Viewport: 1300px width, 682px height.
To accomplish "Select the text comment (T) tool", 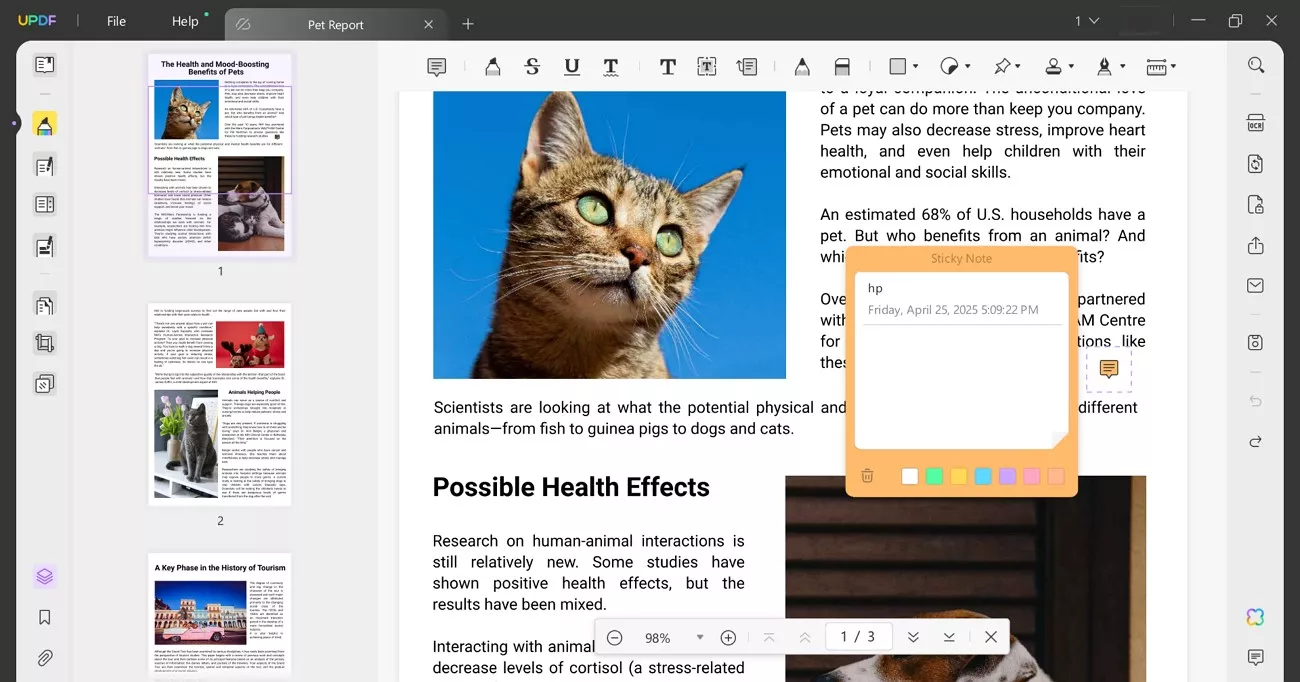I will coord(668,67).
